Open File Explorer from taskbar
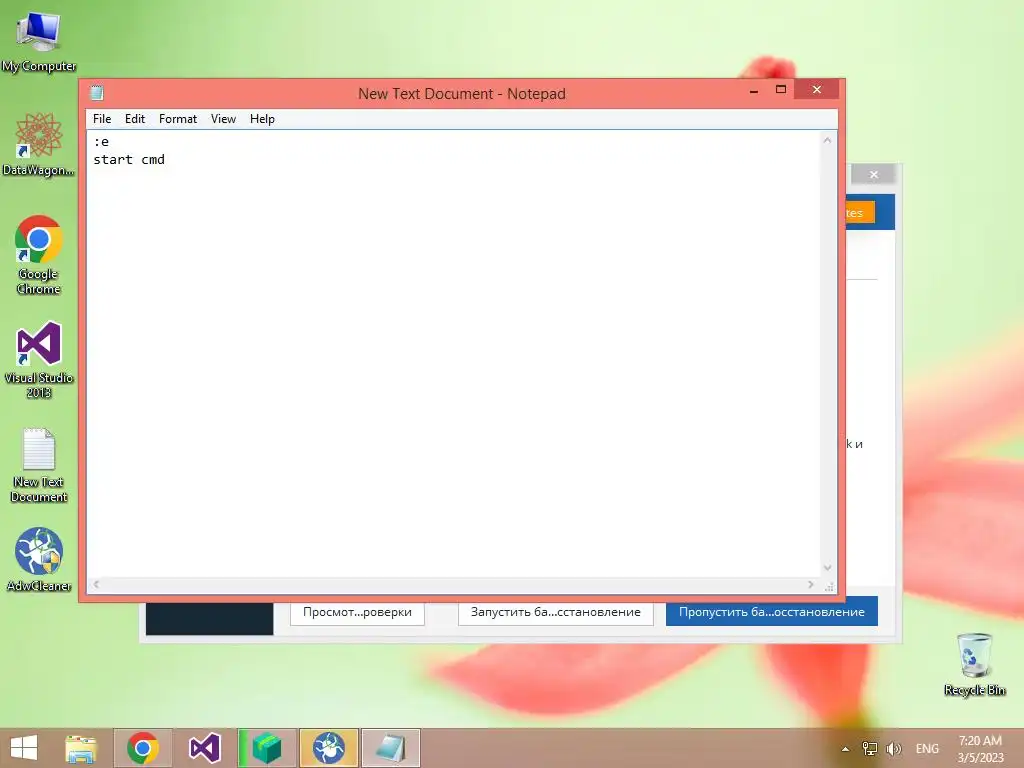 81,748
